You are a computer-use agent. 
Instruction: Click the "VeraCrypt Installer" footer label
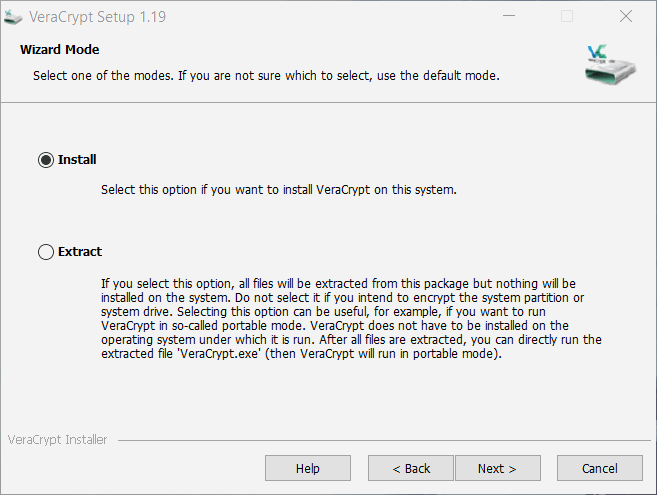coord(57,439)
